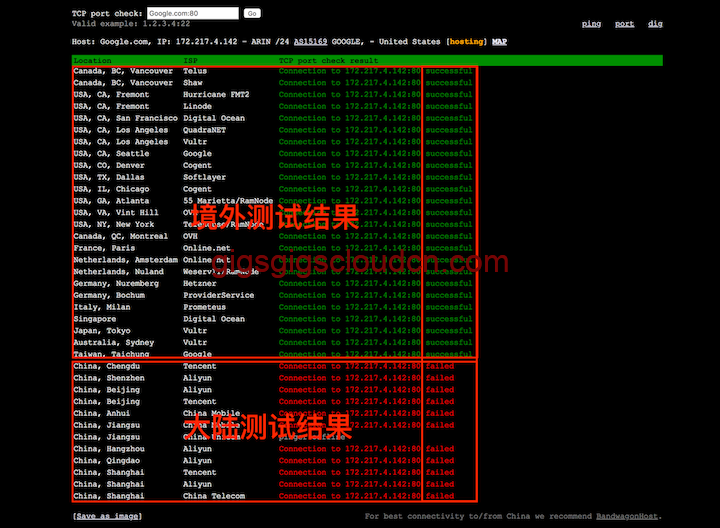Click the USA, VA, Vint Hill location
Viewport: 720px width, 528px height.
116,213
